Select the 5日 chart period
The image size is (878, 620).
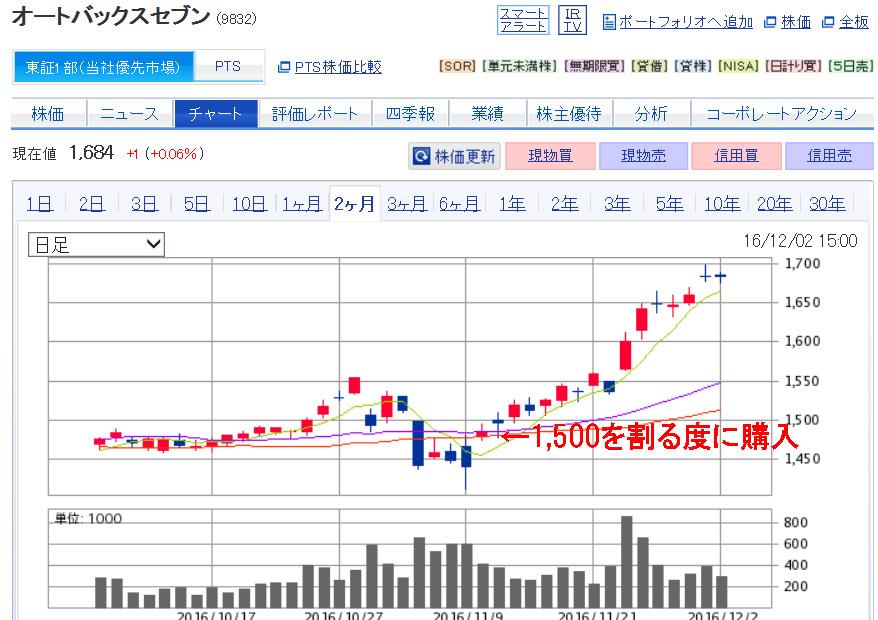197,204
